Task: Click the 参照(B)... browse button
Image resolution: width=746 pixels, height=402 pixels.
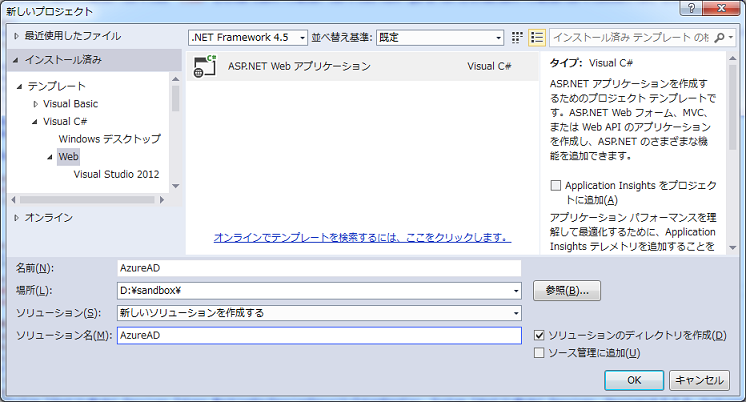Action: [x=567, y=291]
